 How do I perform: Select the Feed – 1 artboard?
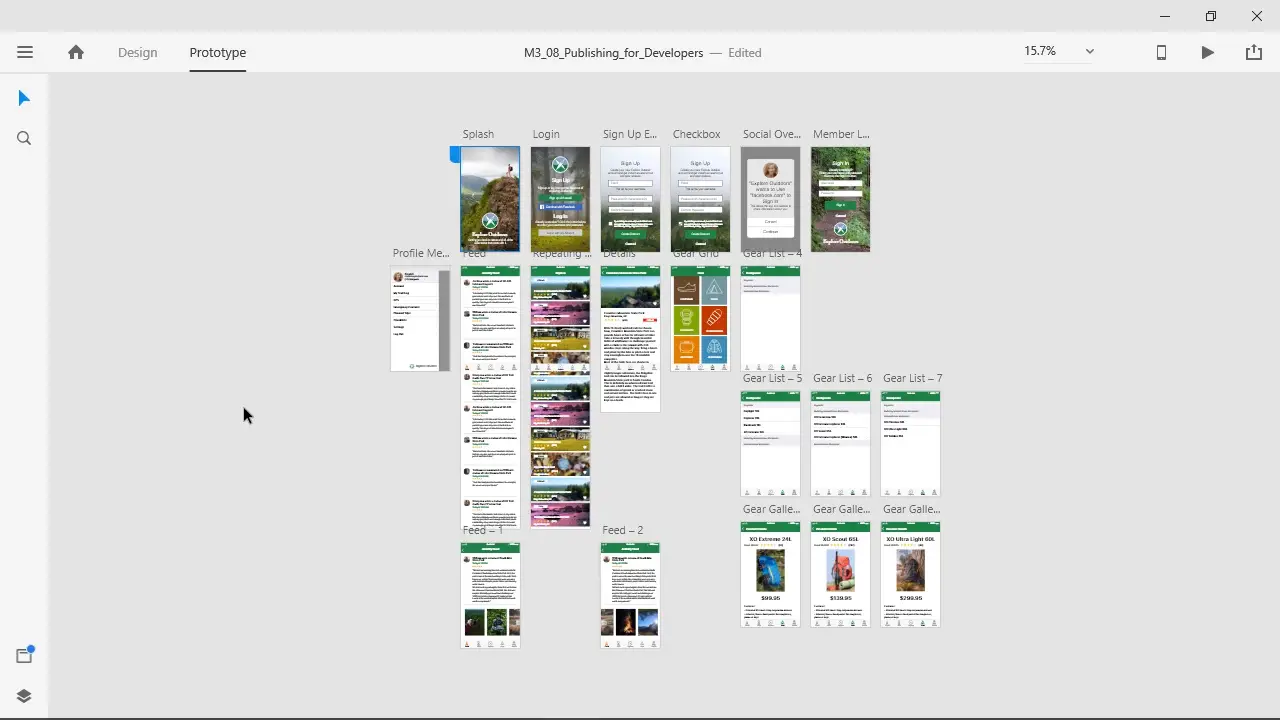pos(490,596)
